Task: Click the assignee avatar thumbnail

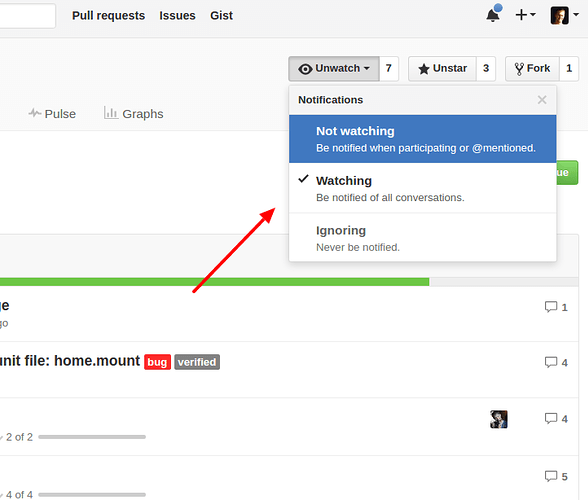Action: click(499, 419)
